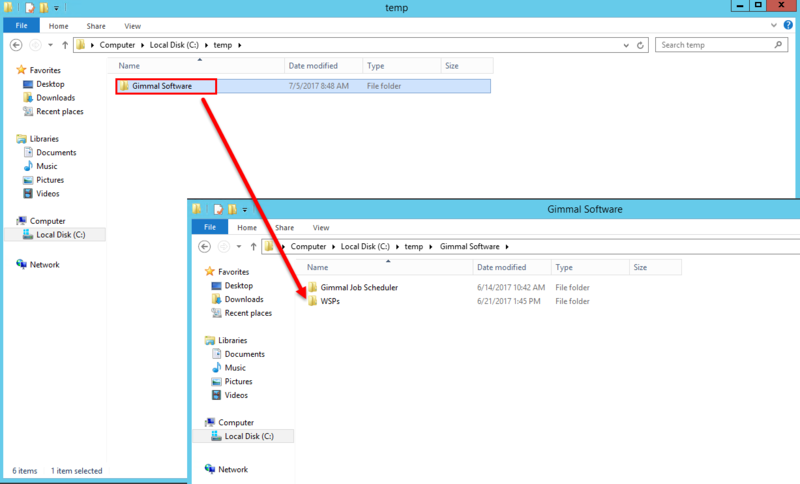
Task: Open the WSPs folder
Action: point(330,301)
